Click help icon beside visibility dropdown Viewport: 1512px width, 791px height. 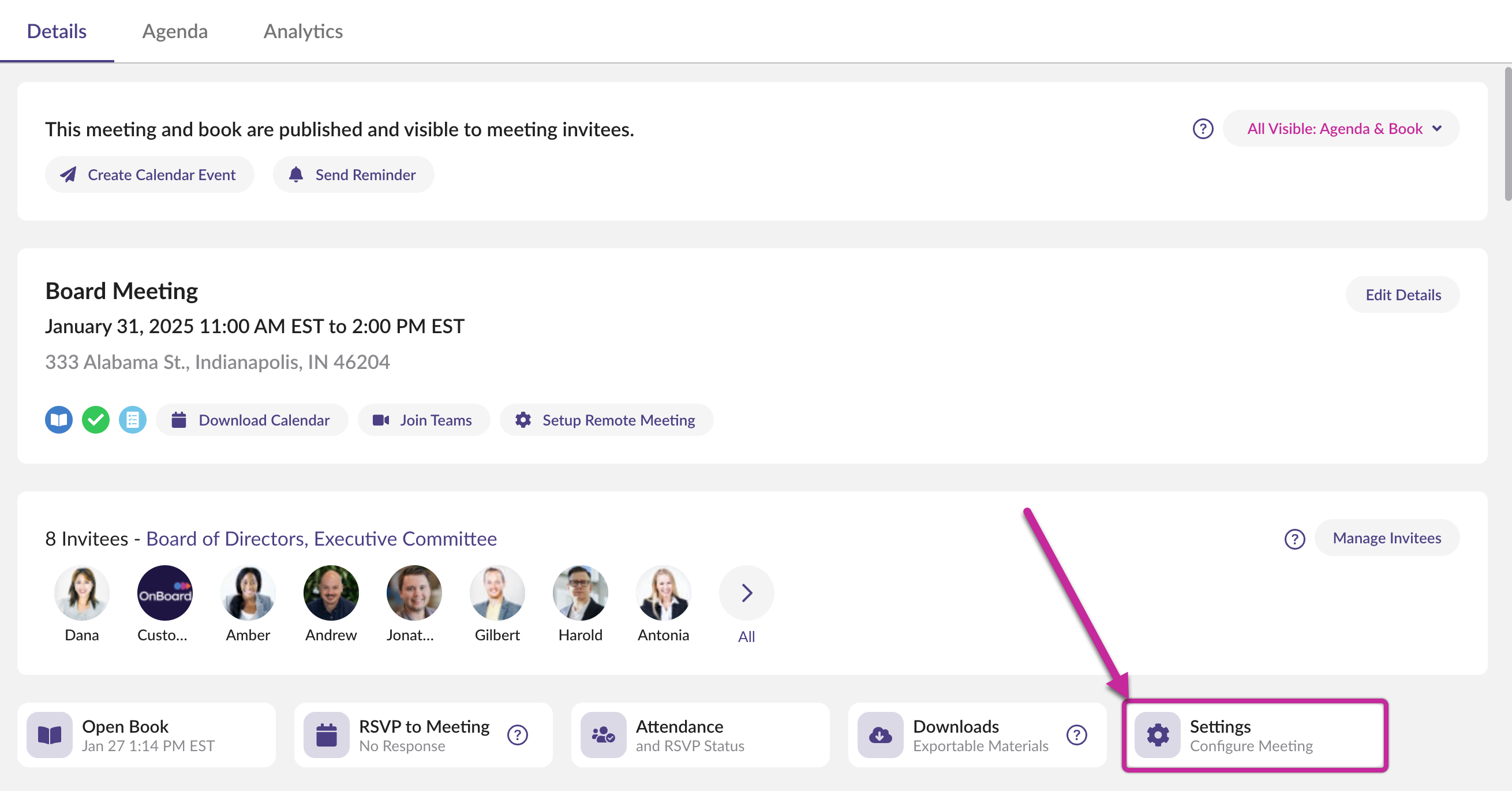1203,129
